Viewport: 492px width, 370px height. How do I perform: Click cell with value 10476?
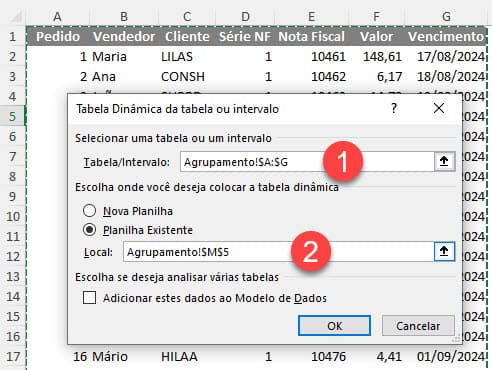(x=311, y=356)
